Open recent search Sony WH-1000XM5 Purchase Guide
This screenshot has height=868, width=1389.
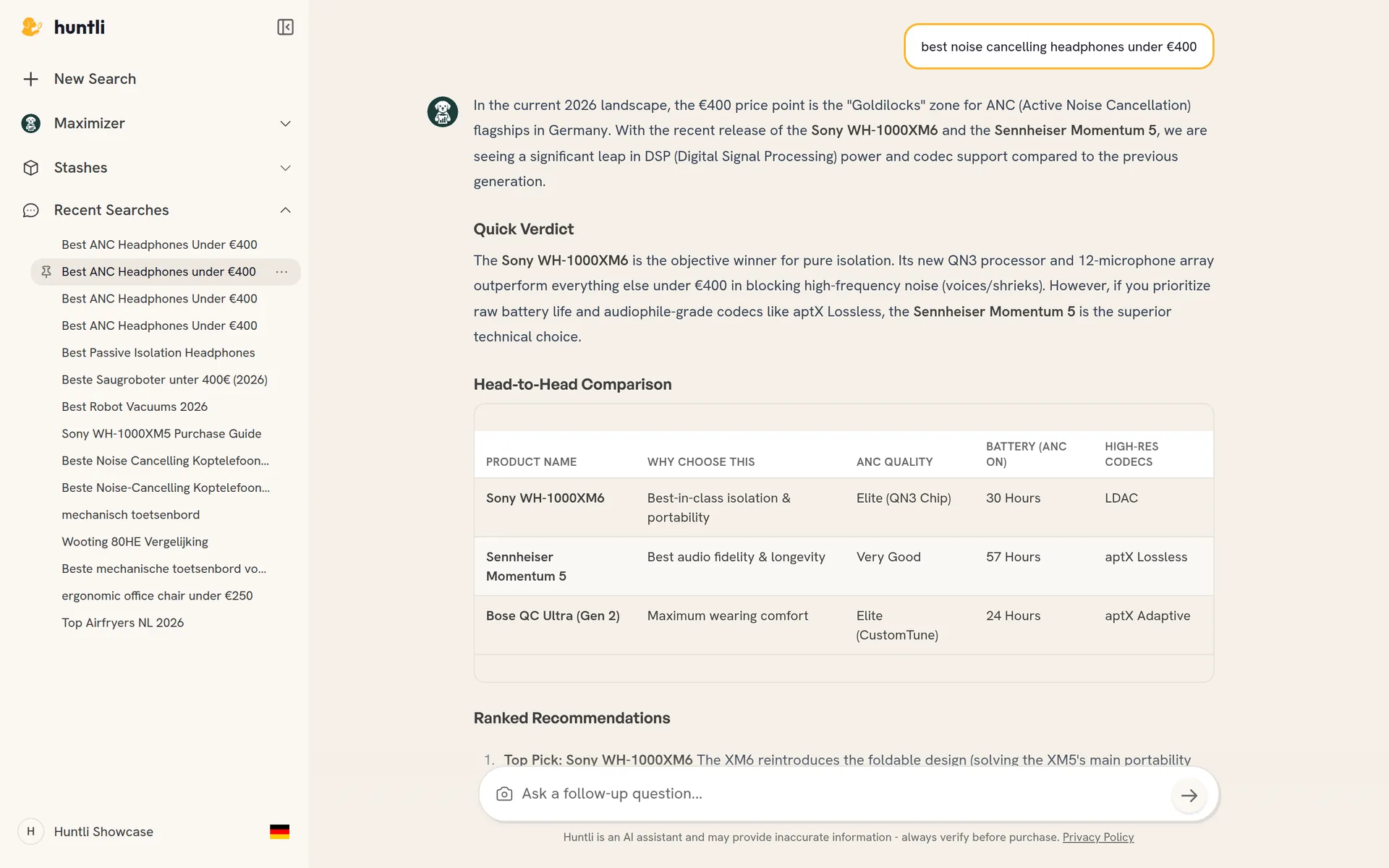click(x=161, y=434)
